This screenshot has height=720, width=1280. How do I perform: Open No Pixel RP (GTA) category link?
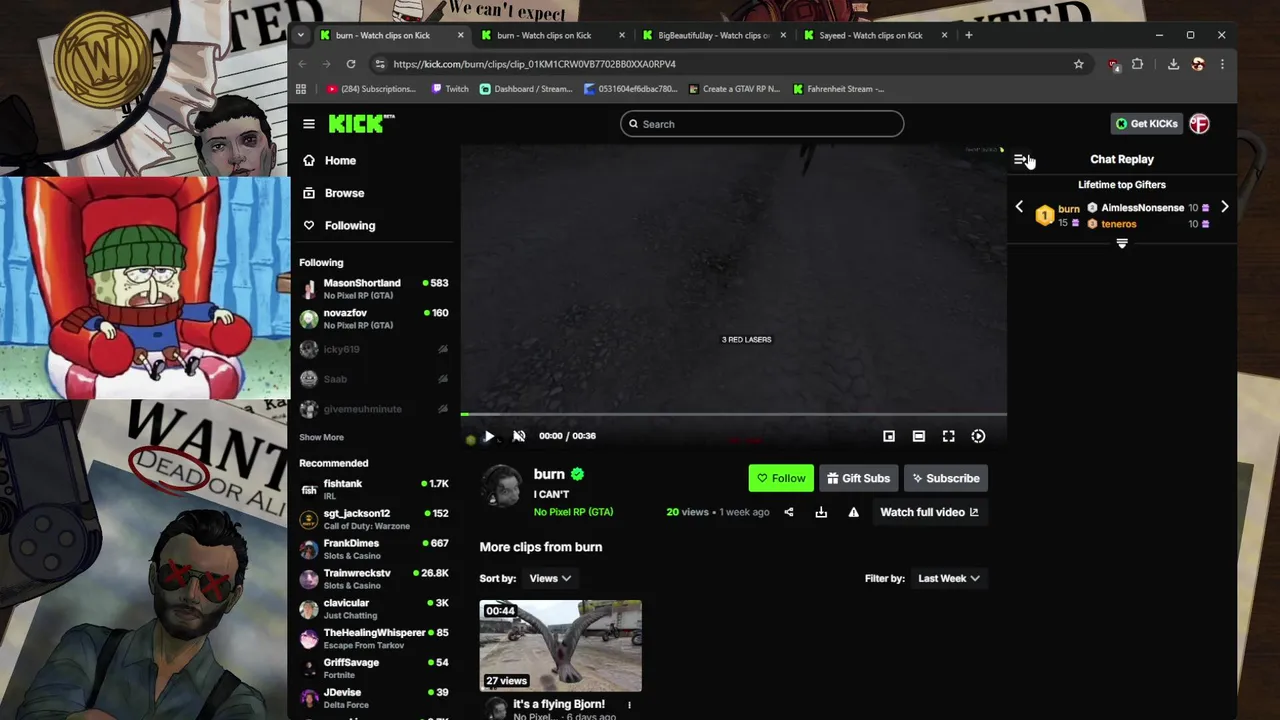pyautogui.click(x=573, y=512)
